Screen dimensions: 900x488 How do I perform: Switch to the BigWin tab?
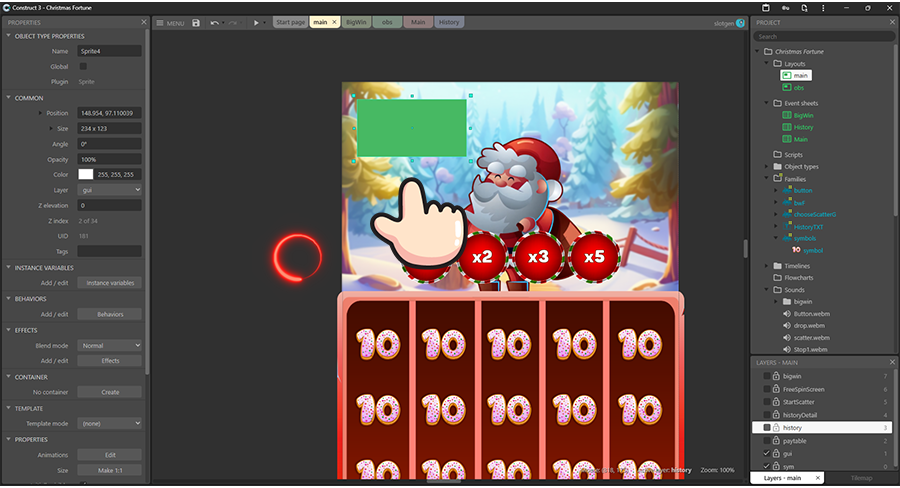click(356, 22)
